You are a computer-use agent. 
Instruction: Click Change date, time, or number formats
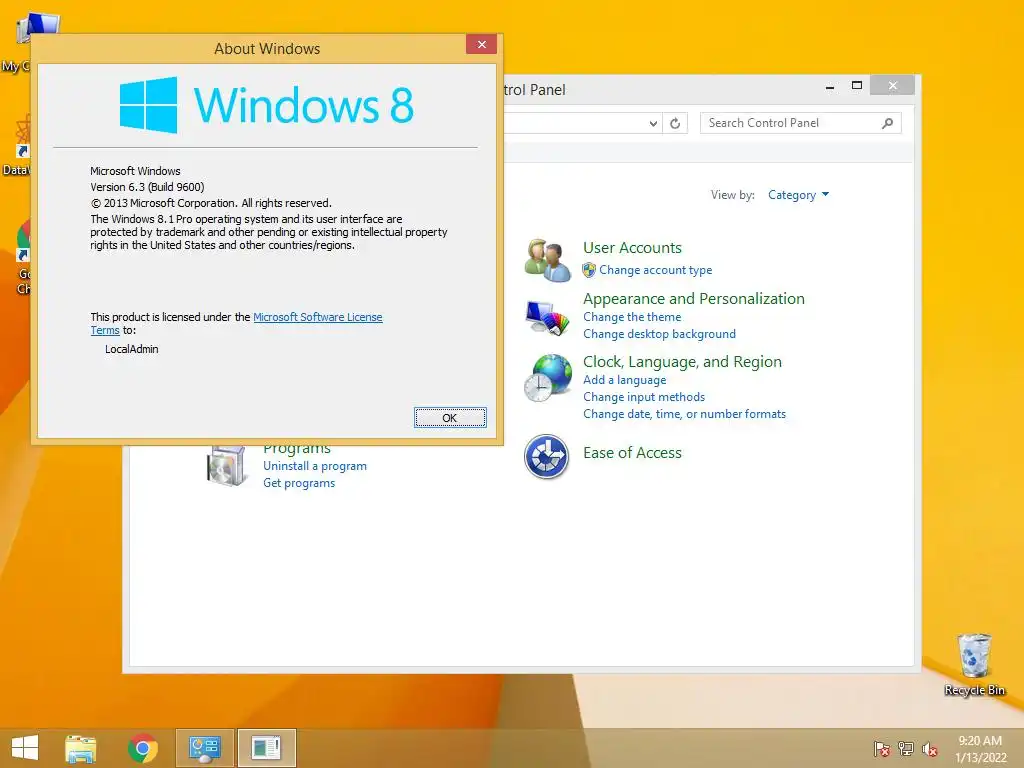click(684, 413)
